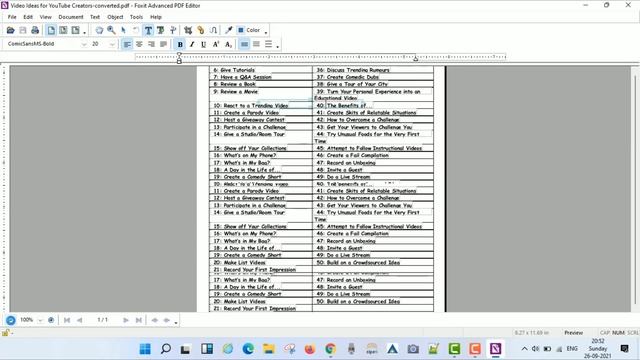Viewport: 640px width, 360px height.
Task: Click the vertical text tool icon
Action: click(x=173, y=30)
